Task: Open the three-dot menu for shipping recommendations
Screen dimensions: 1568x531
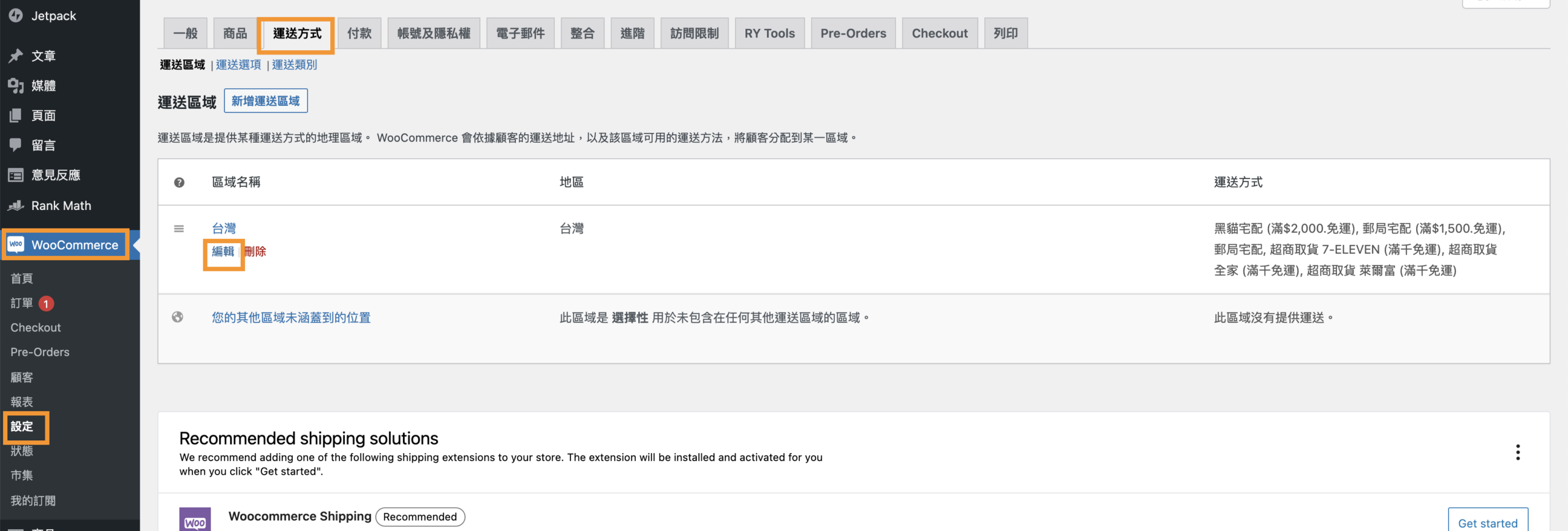Action: click(1517, 453)
